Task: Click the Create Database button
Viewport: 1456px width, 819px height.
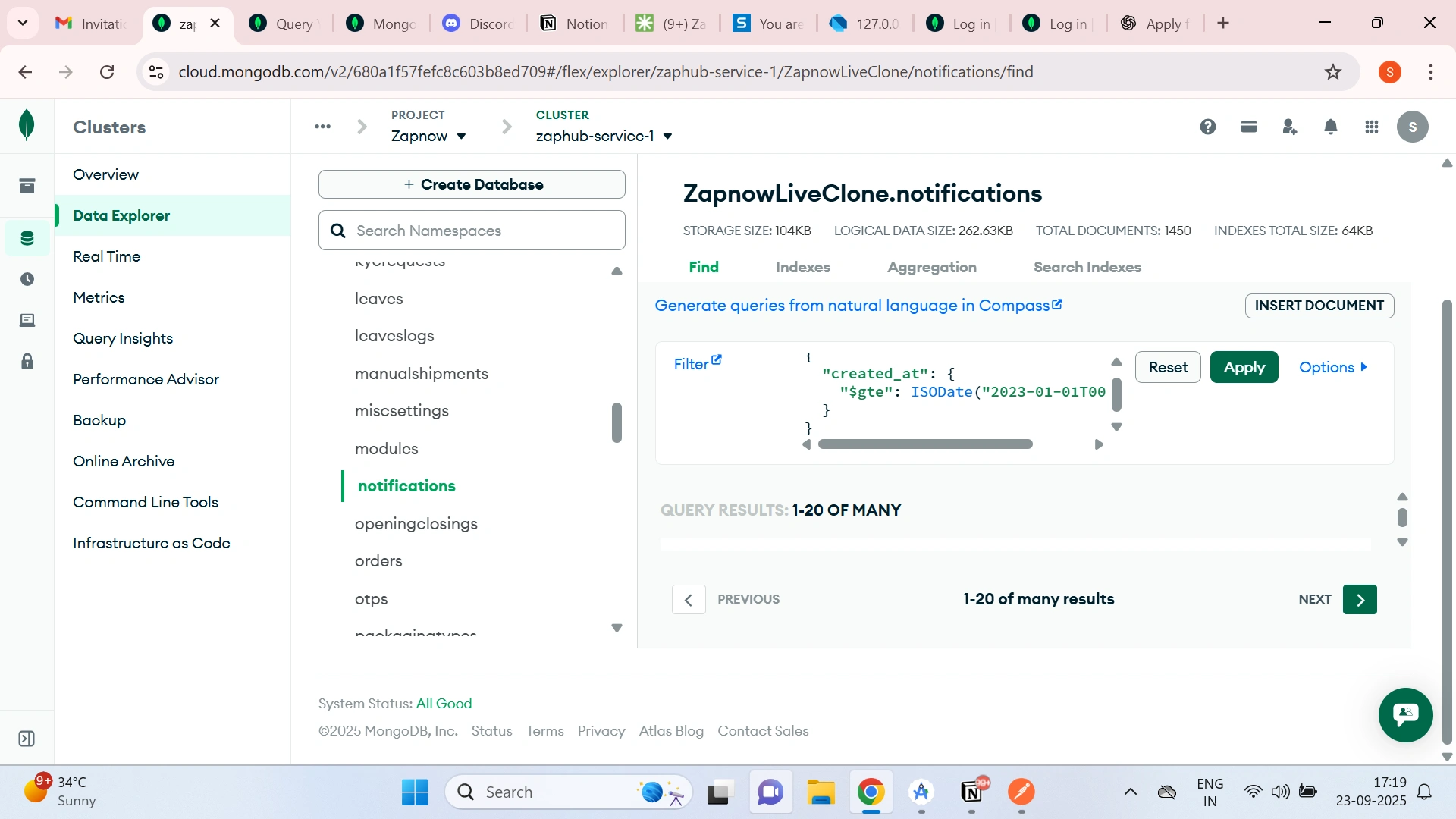Action: click(472, 184)
